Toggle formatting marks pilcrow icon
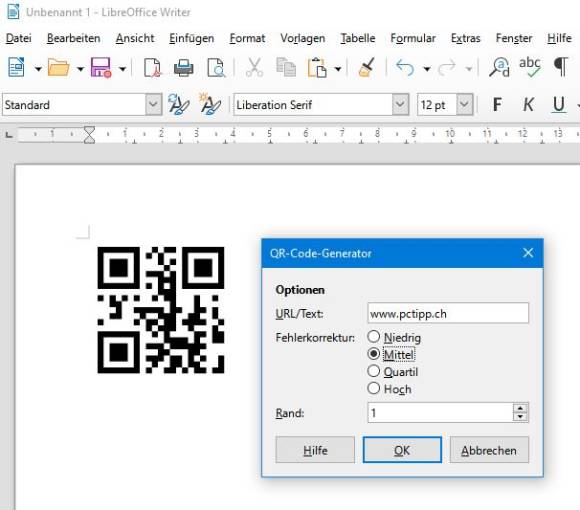 pos(561,67)
